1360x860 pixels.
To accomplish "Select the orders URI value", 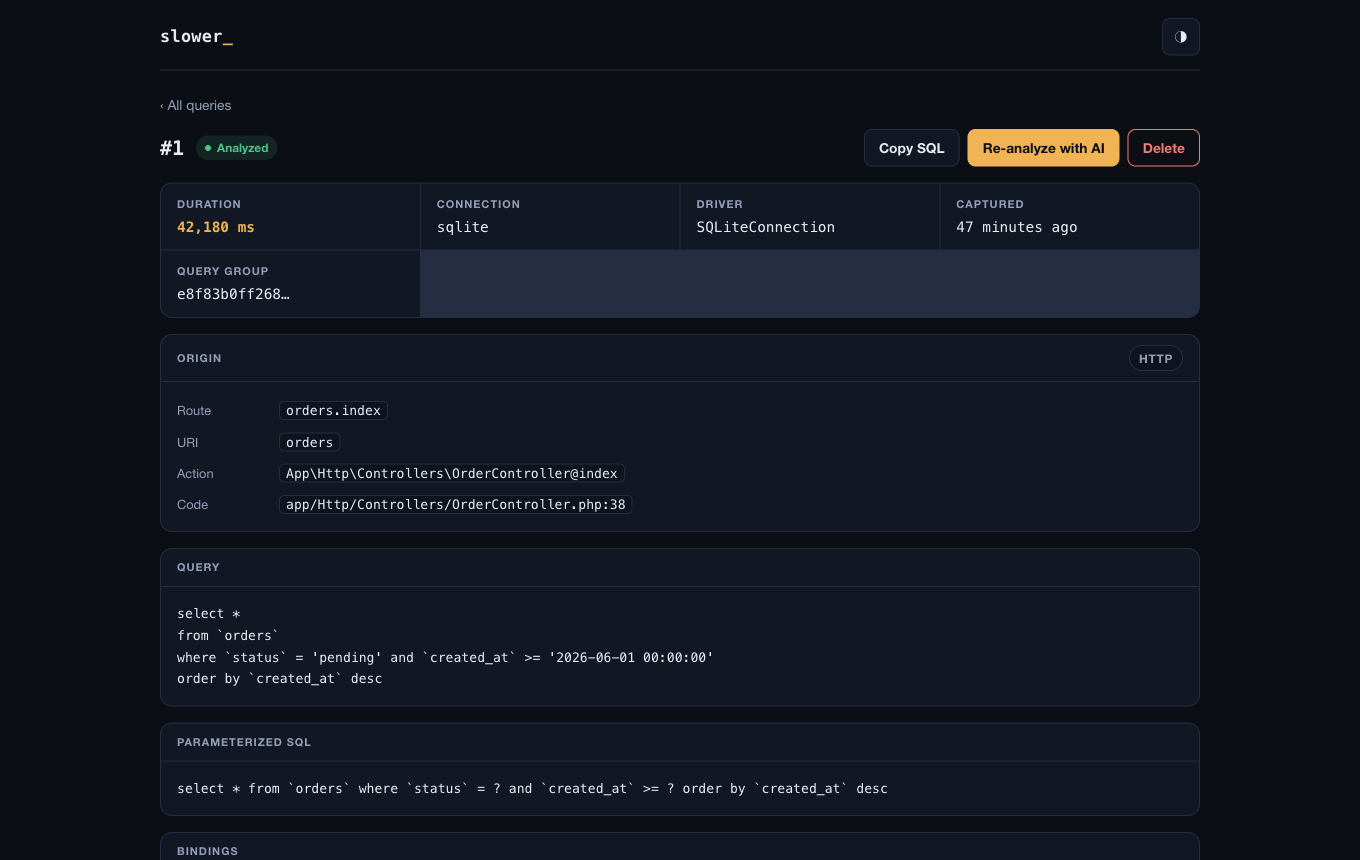I will [309, 442].
